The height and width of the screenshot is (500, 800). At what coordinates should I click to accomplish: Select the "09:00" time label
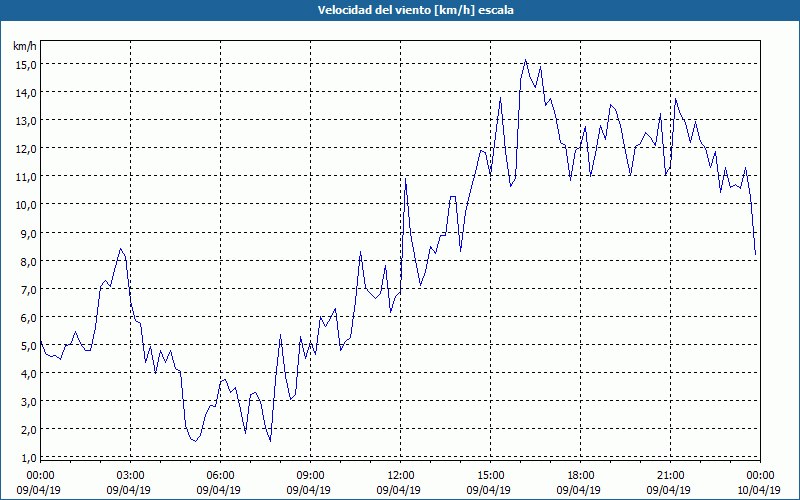[310, 476]
